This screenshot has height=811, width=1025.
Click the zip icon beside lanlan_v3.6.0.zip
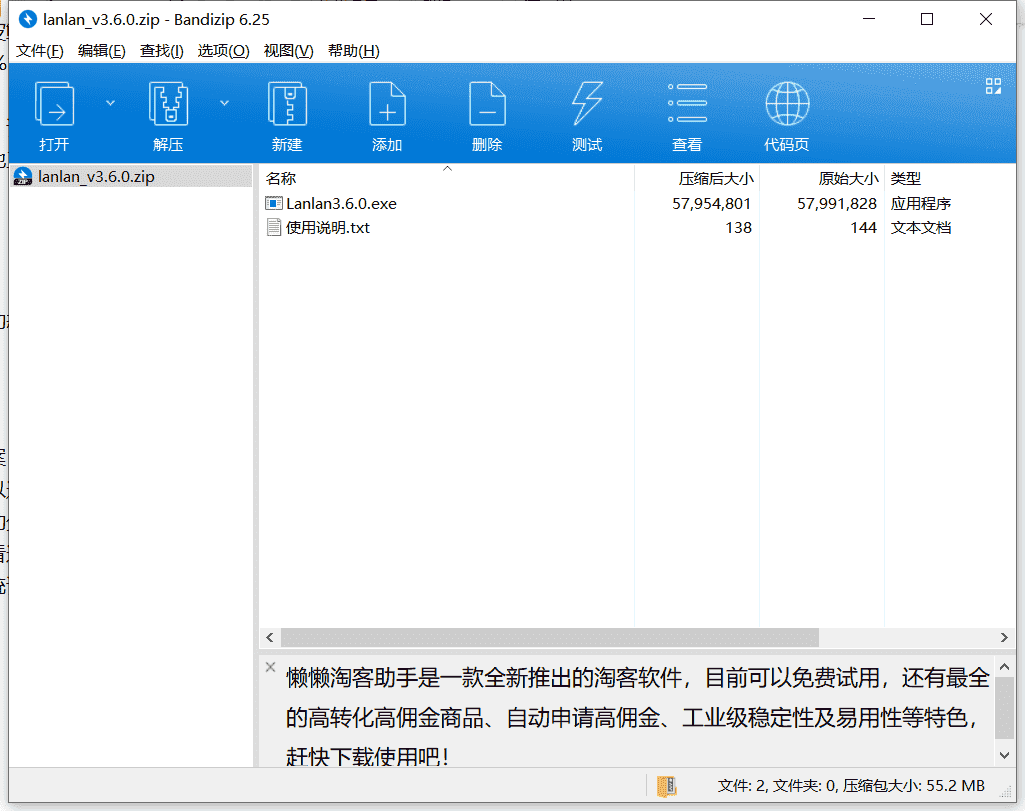click(24, 176)
